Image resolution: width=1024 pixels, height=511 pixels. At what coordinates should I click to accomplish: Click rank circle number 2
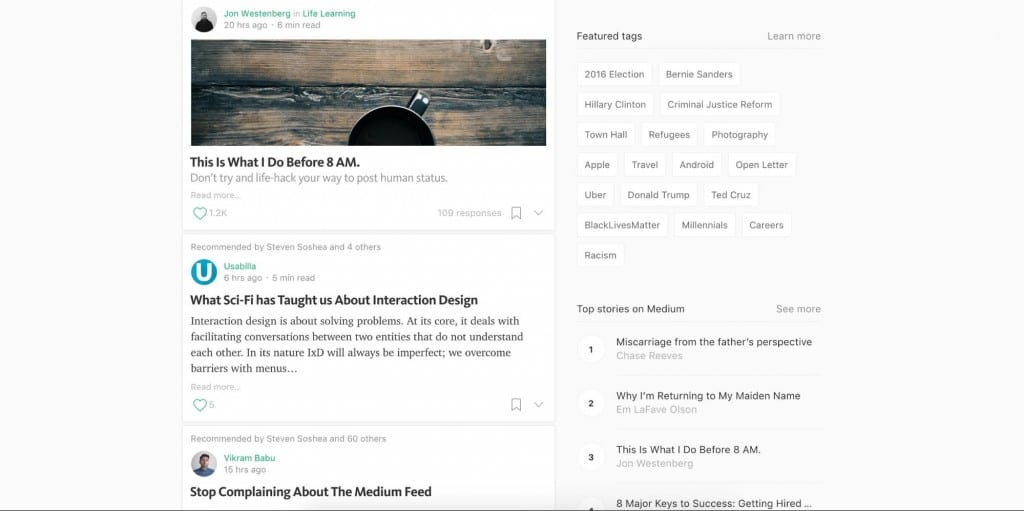coord(591,403)
